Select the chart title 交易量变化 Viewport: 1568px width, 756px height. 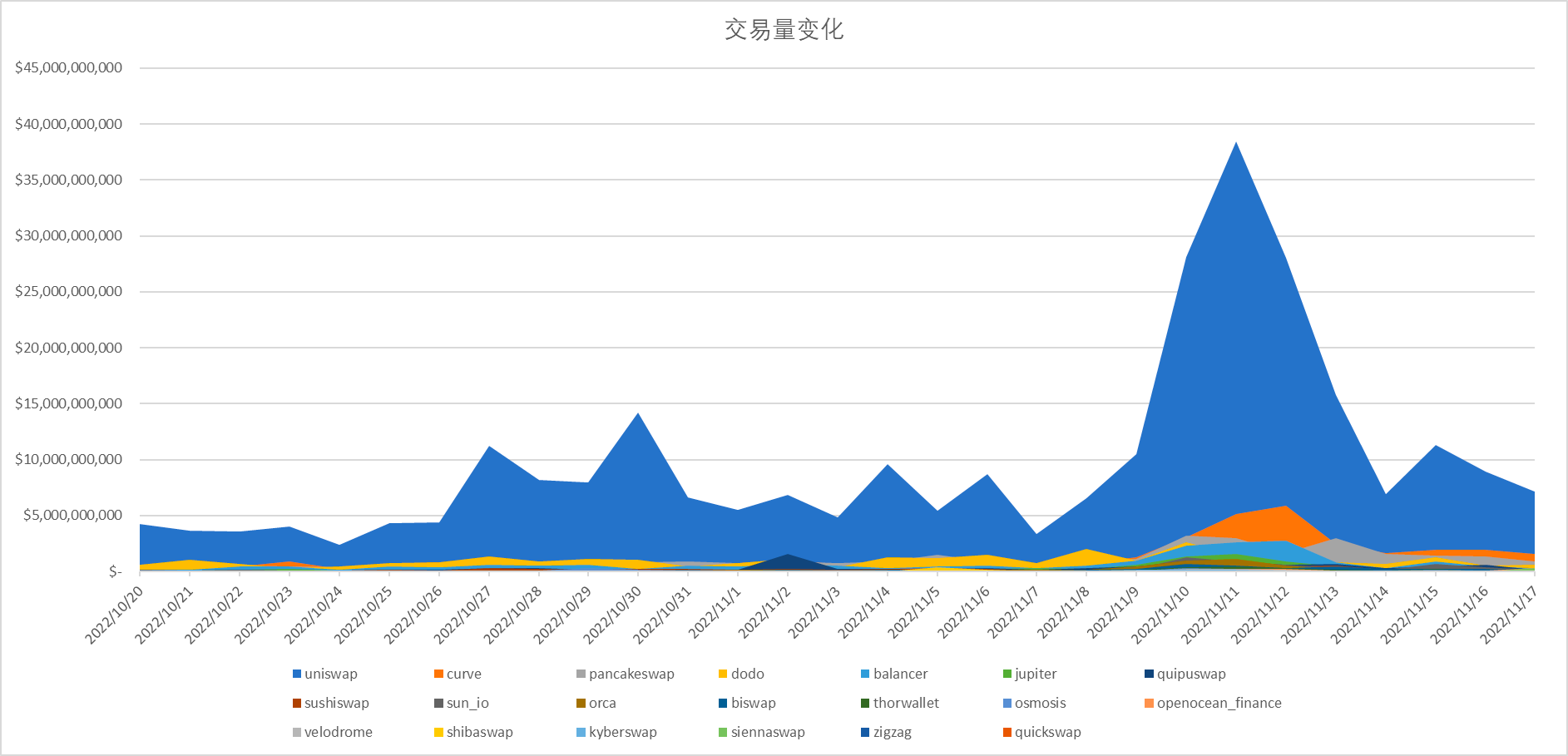pos(784,30)
